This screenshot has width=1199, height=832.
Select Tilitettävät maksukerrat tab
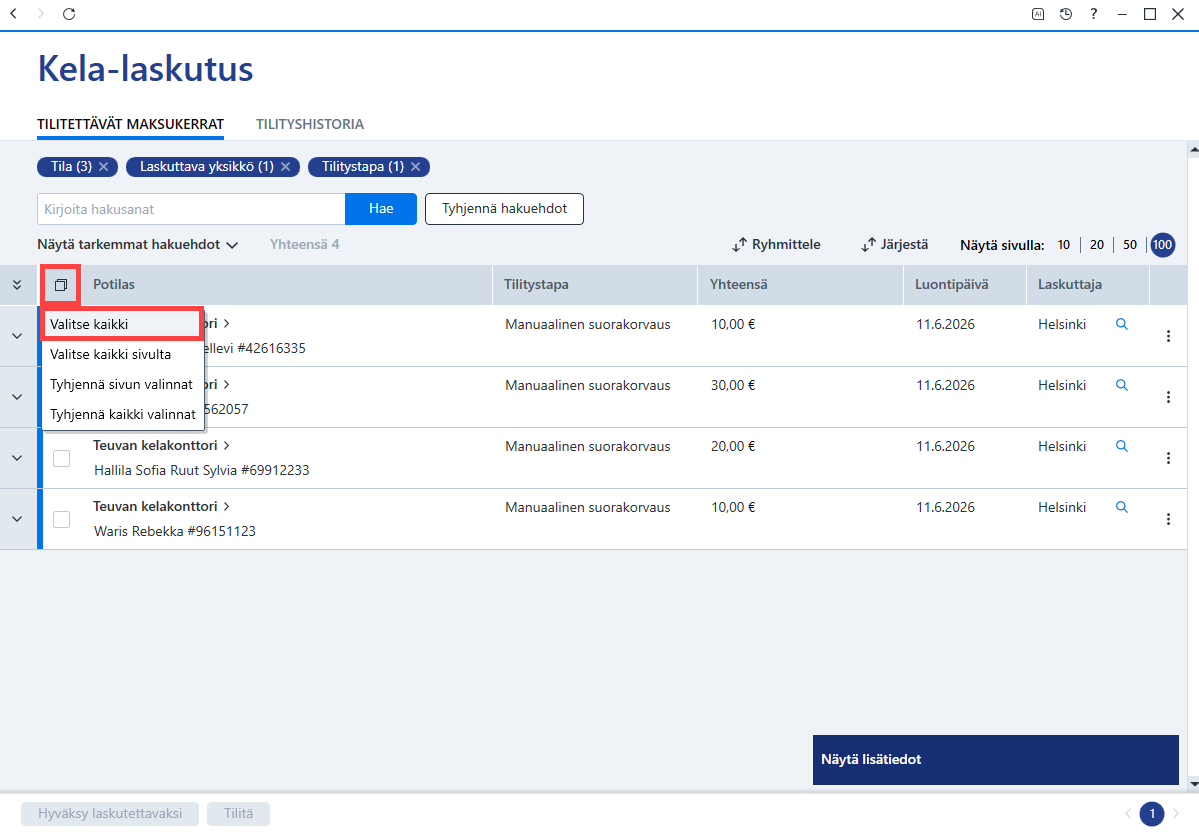(x=131, y=124)
